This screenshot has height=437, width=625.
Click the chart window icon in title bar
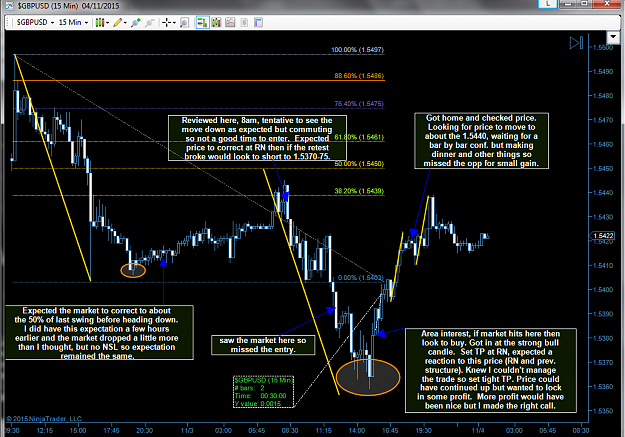[x=9, y=6]
